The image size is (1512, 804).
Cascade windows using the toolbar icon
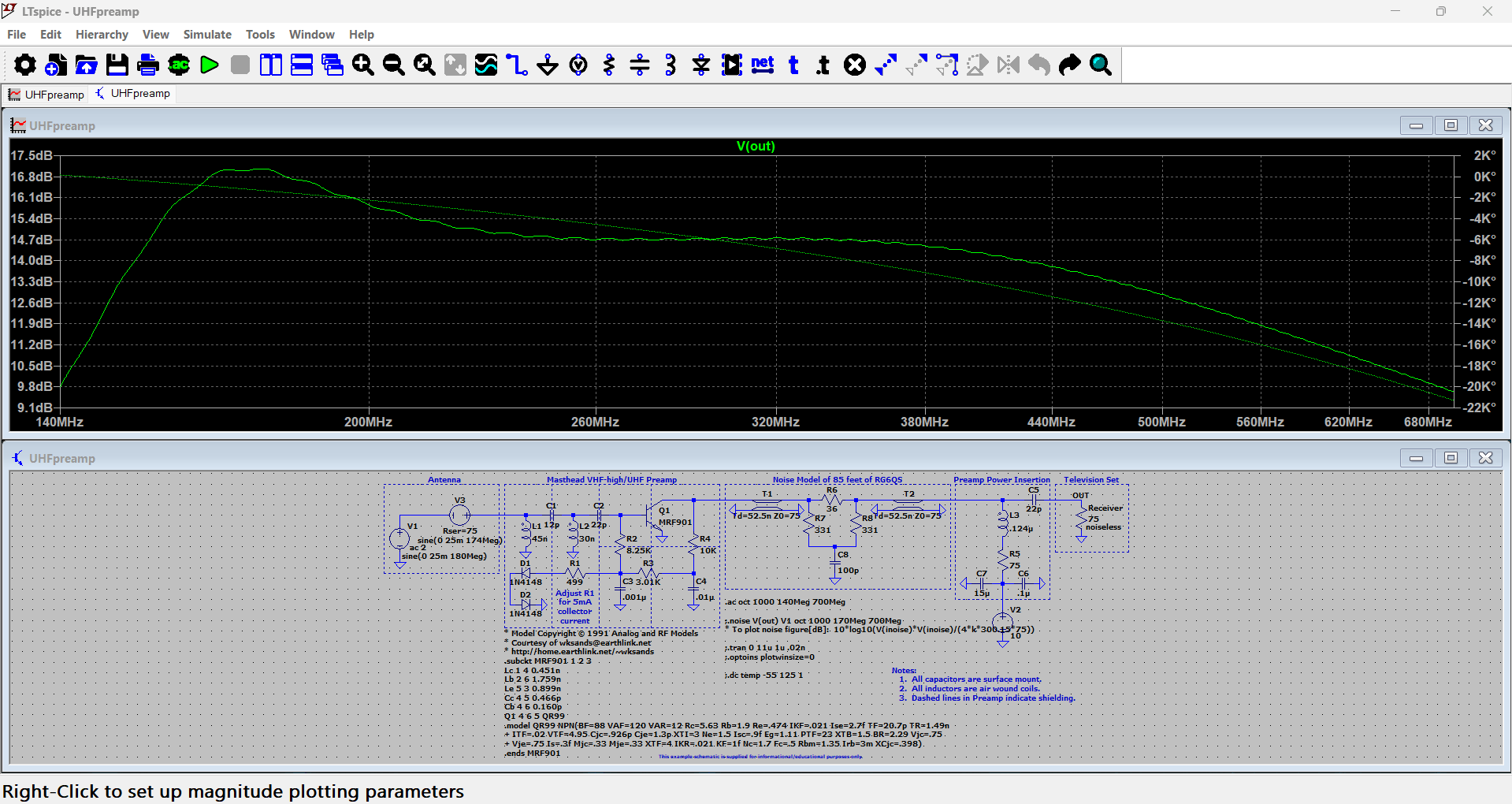(x=332, y=65)
